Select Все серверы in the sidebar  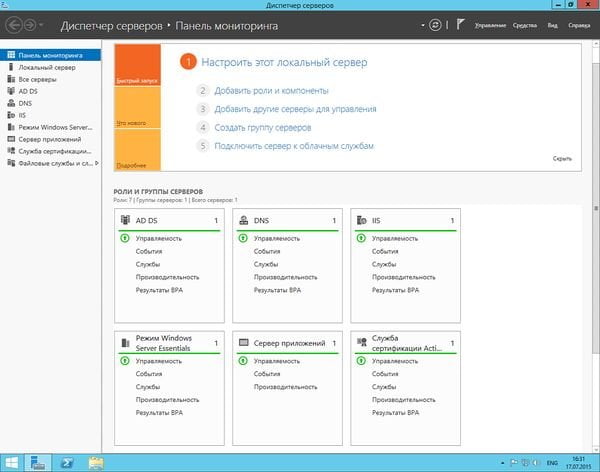pyautogui.click(x=51, y=79)
